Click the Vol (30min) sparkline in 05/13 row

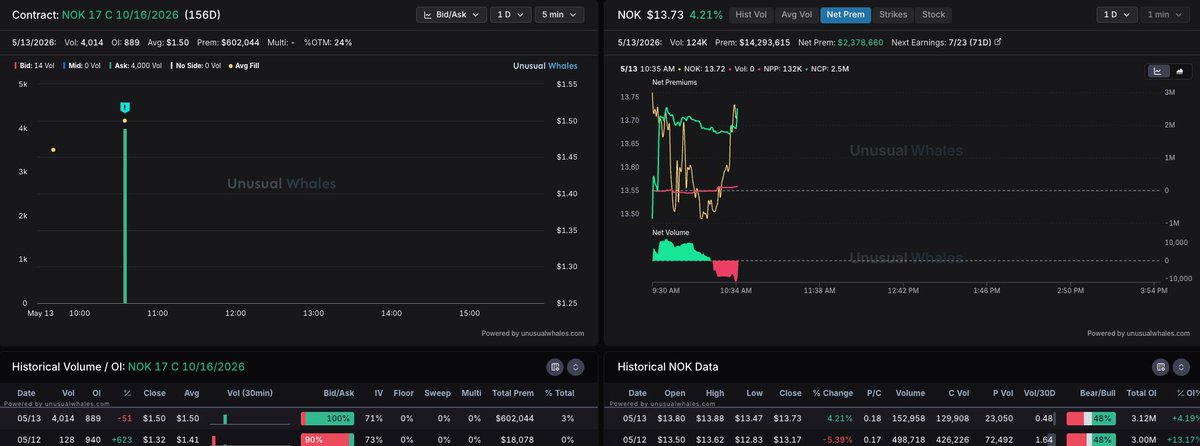tap(248, 418)
